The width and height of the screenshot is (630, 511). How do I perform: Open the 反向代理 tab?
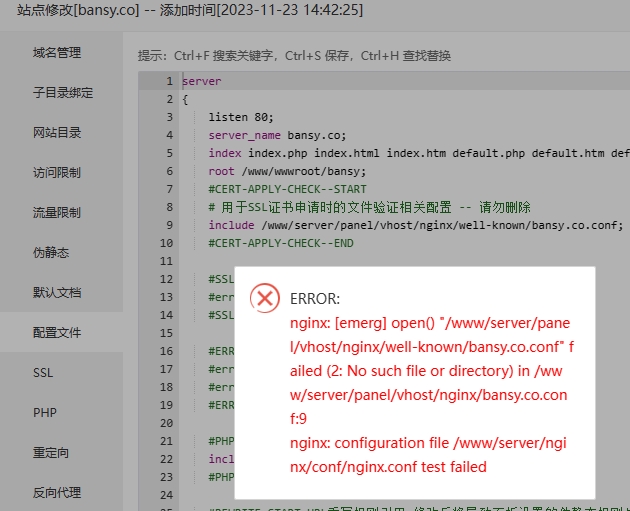57,493
